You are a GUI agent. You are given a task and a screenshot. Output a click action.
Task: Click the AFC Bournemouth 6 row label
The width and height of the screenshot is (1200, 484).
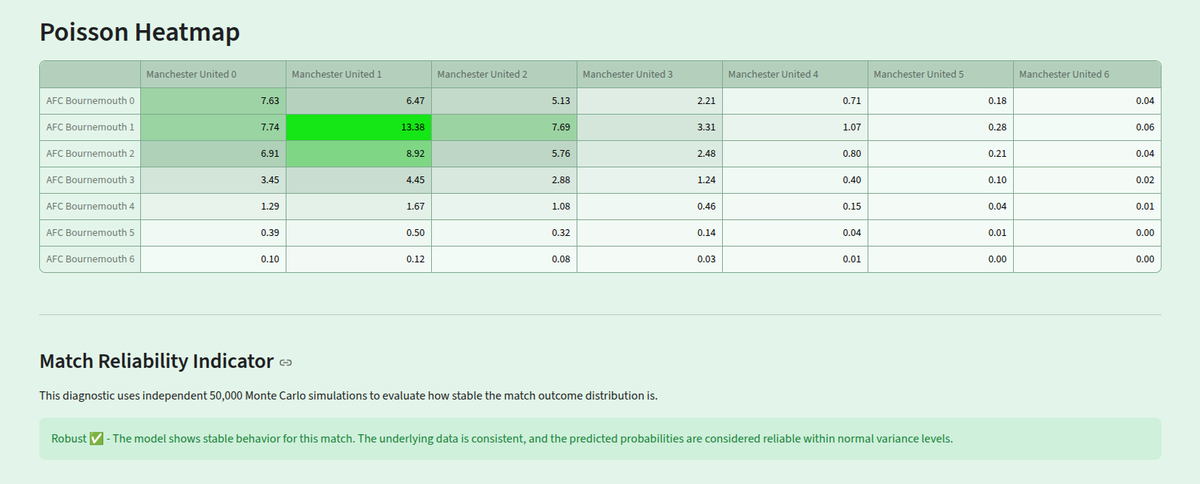click(90, 259)
